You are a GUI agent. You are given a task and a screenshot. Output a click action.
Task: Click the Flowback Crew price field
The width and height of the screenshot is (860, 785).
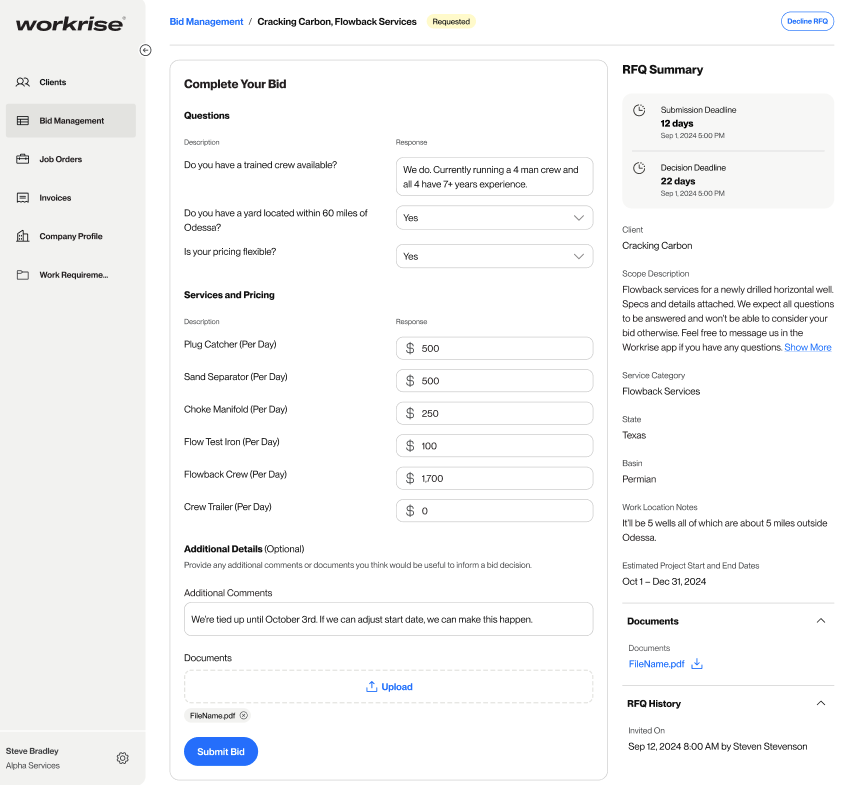coord(494,478)
